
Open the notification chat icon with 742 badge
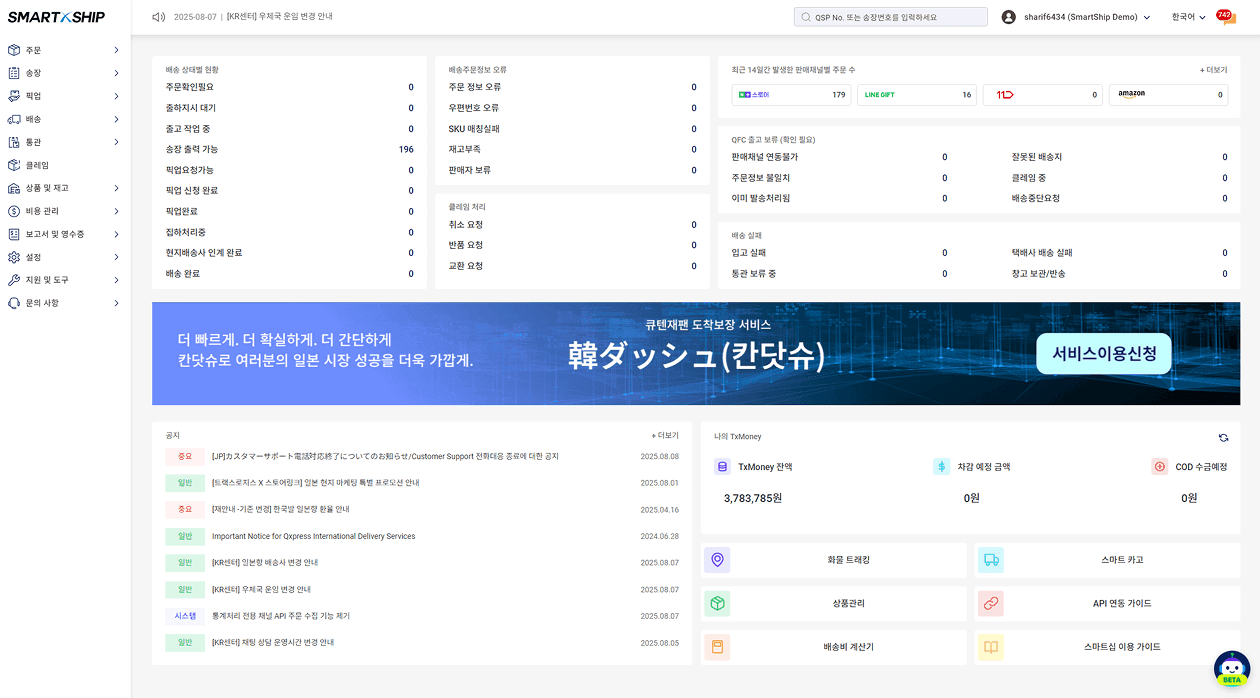[1225, 17]
